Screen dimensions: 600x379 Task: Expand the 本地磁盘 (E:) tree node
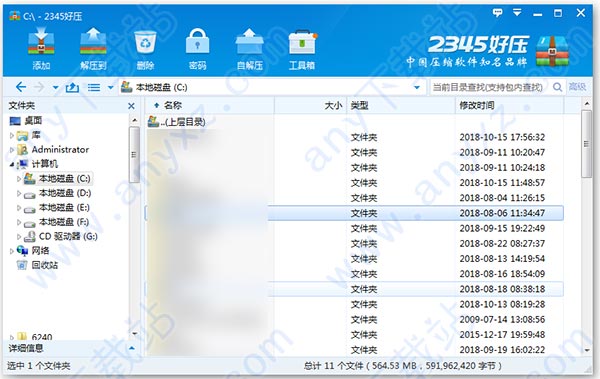pyautogui.click(x=19, y=208)
